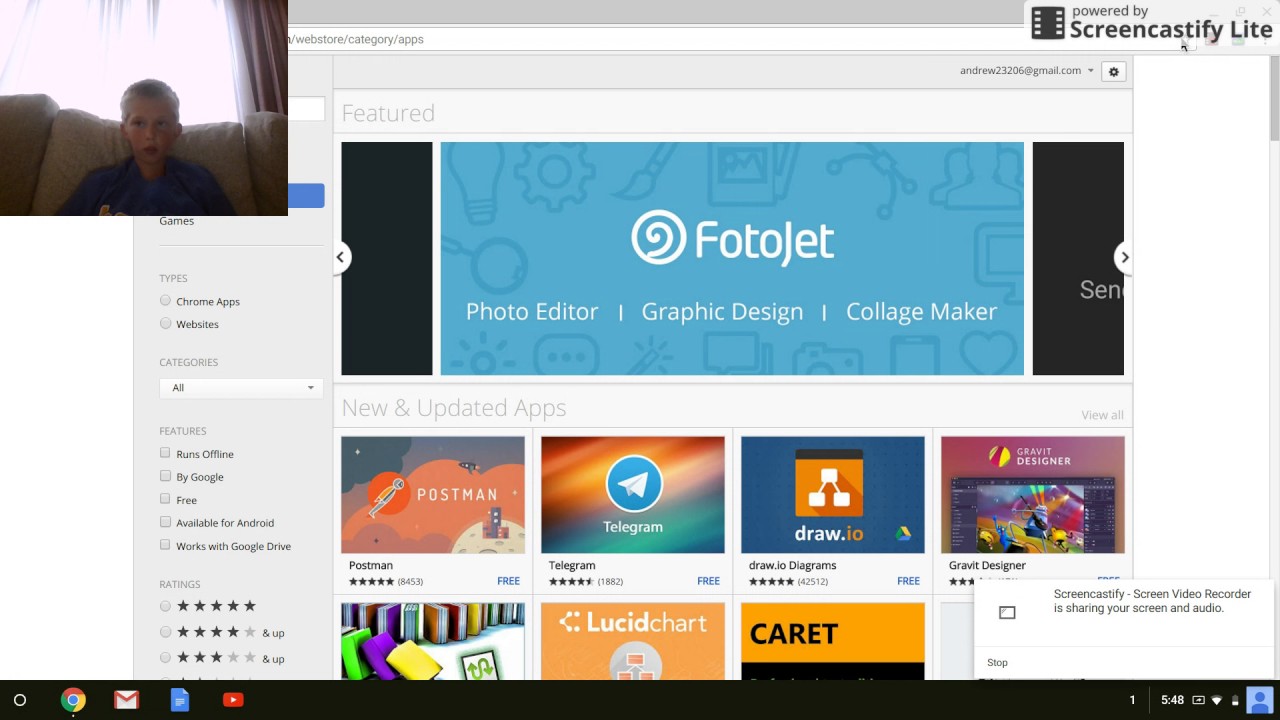Viewport: 1280px width, 720px height.
Task: Open Google Docs from the shelf
Action: point(180,700)
